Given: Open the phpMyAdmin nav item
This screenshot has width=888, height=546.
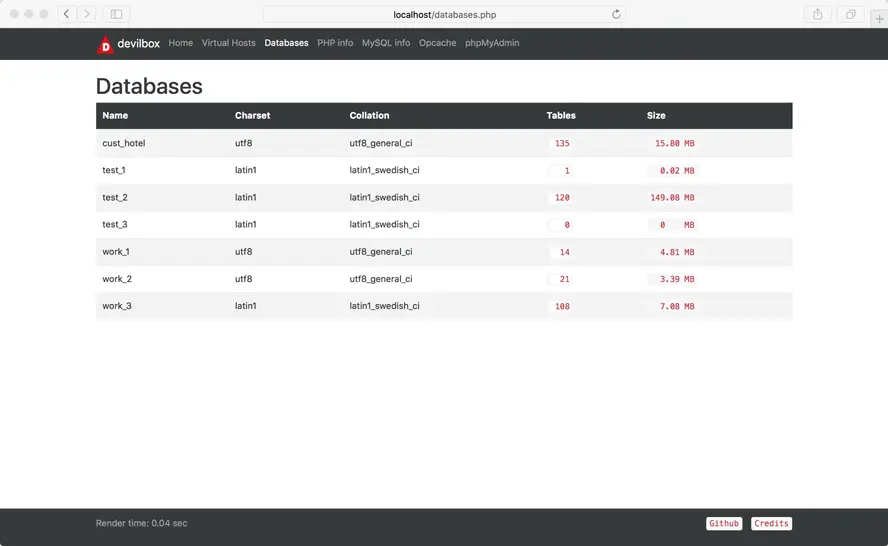Looking at the screenshot, I should 492,43.
